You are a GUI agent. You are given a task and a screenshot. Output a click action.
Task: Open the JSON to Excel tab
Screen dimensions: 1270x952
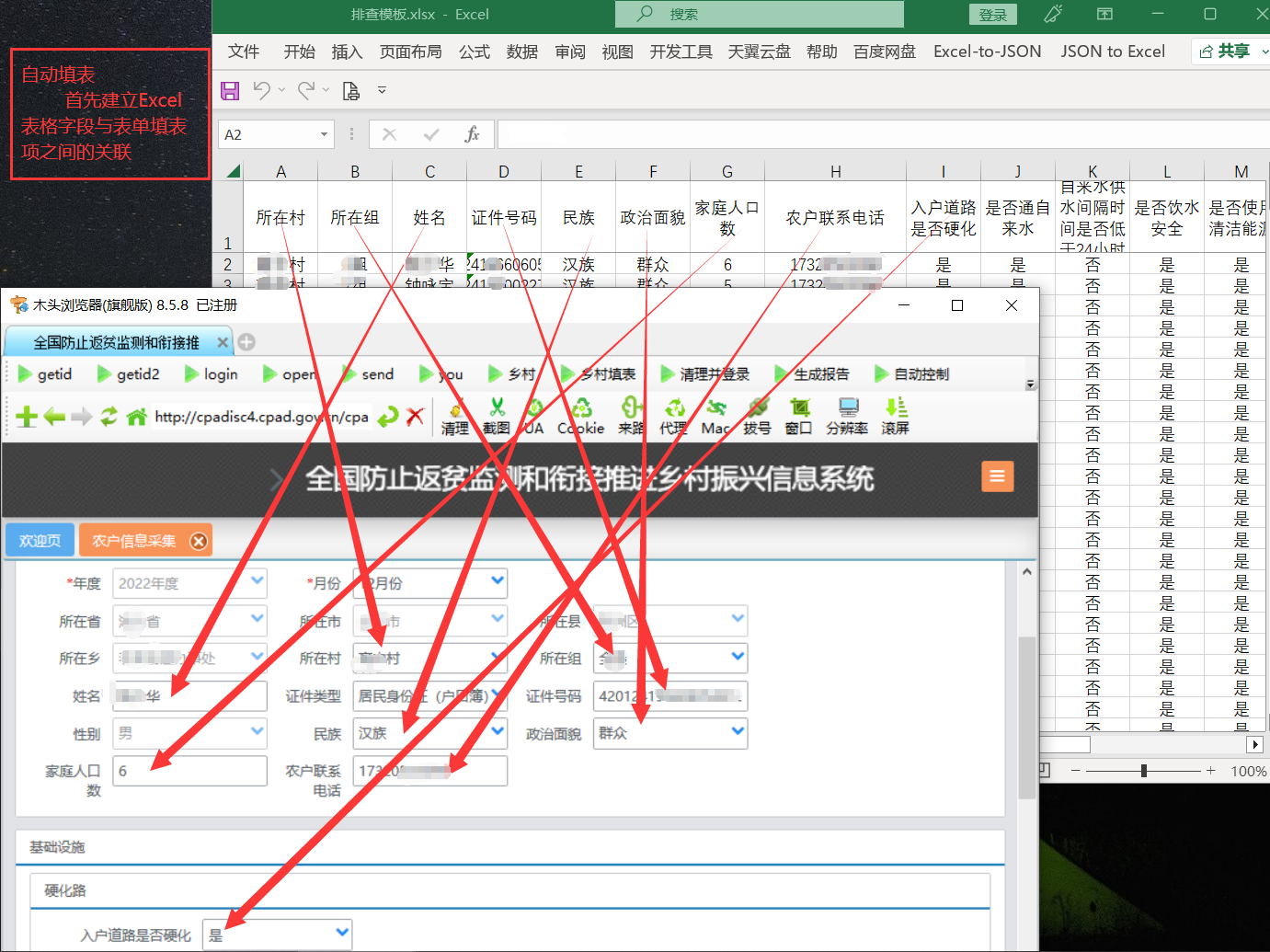click(x=1113, y=52)
